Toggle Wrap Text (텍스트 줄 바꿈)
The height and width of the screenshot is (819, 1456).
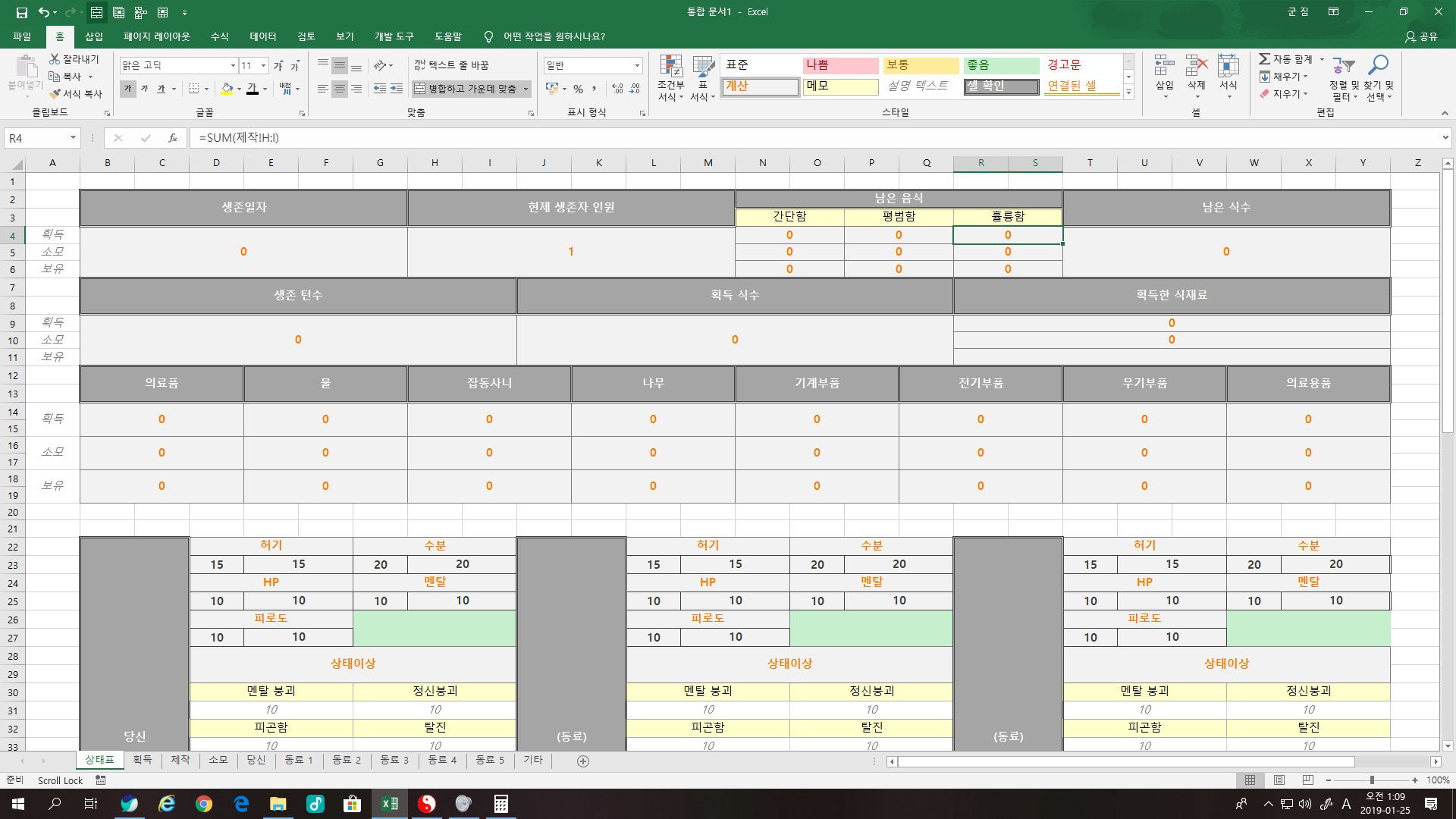(452, 65)
